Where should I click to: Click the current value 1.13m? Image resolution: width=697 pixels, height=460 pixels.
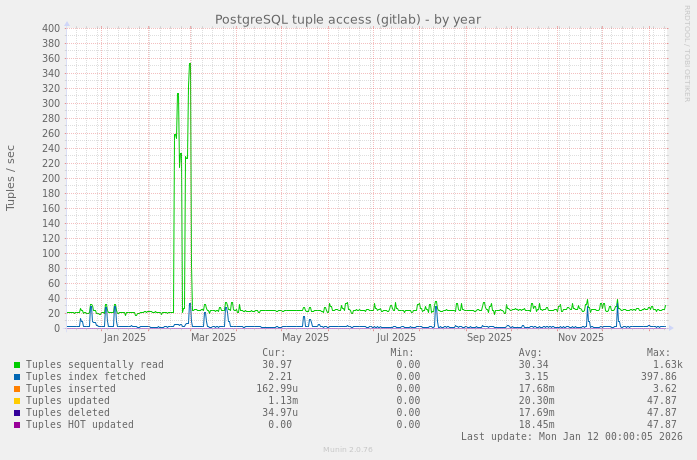(283, 401)
